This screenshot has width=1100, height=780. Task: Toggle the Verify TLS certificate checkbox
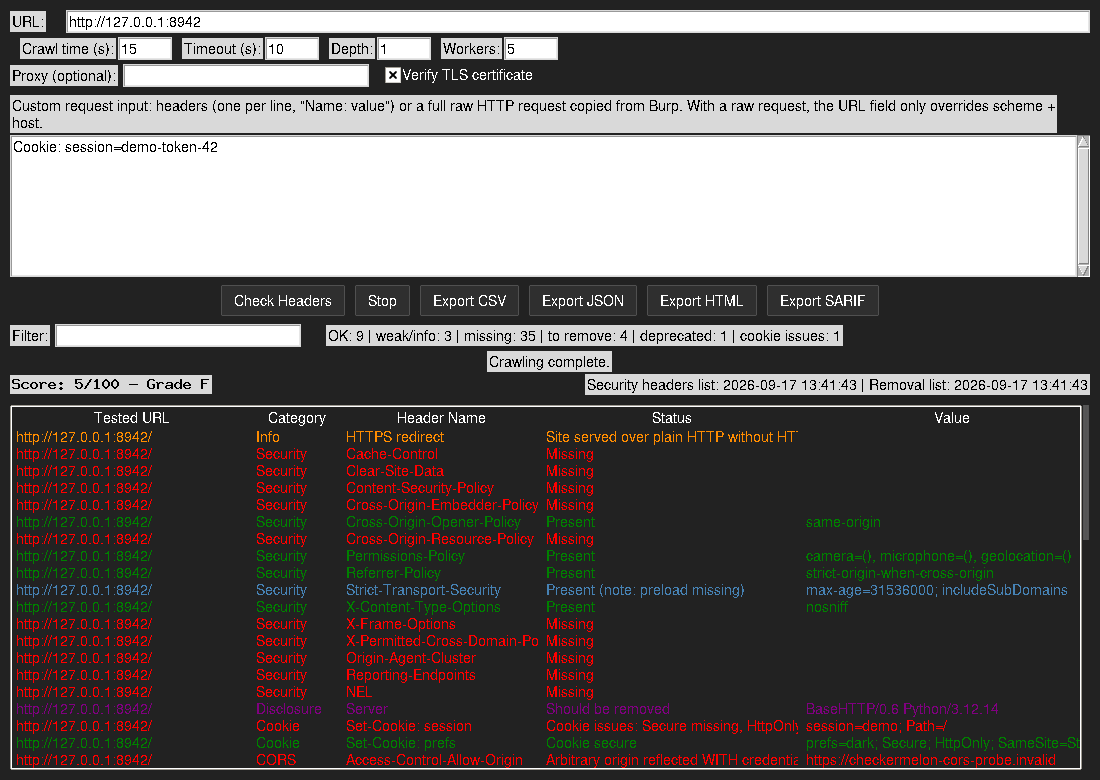[x=393, y=75]
